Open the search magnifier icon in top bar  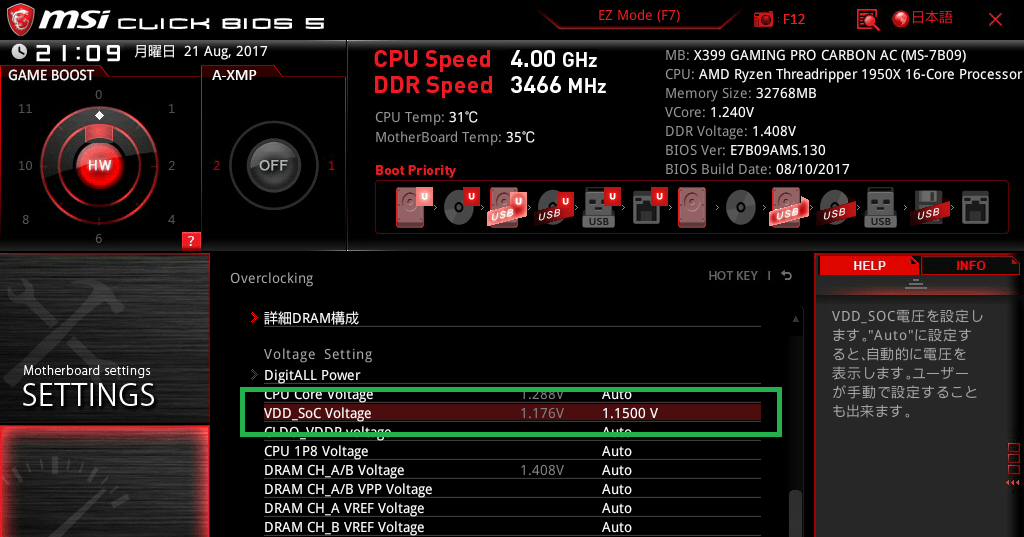(x=867, y=20)
